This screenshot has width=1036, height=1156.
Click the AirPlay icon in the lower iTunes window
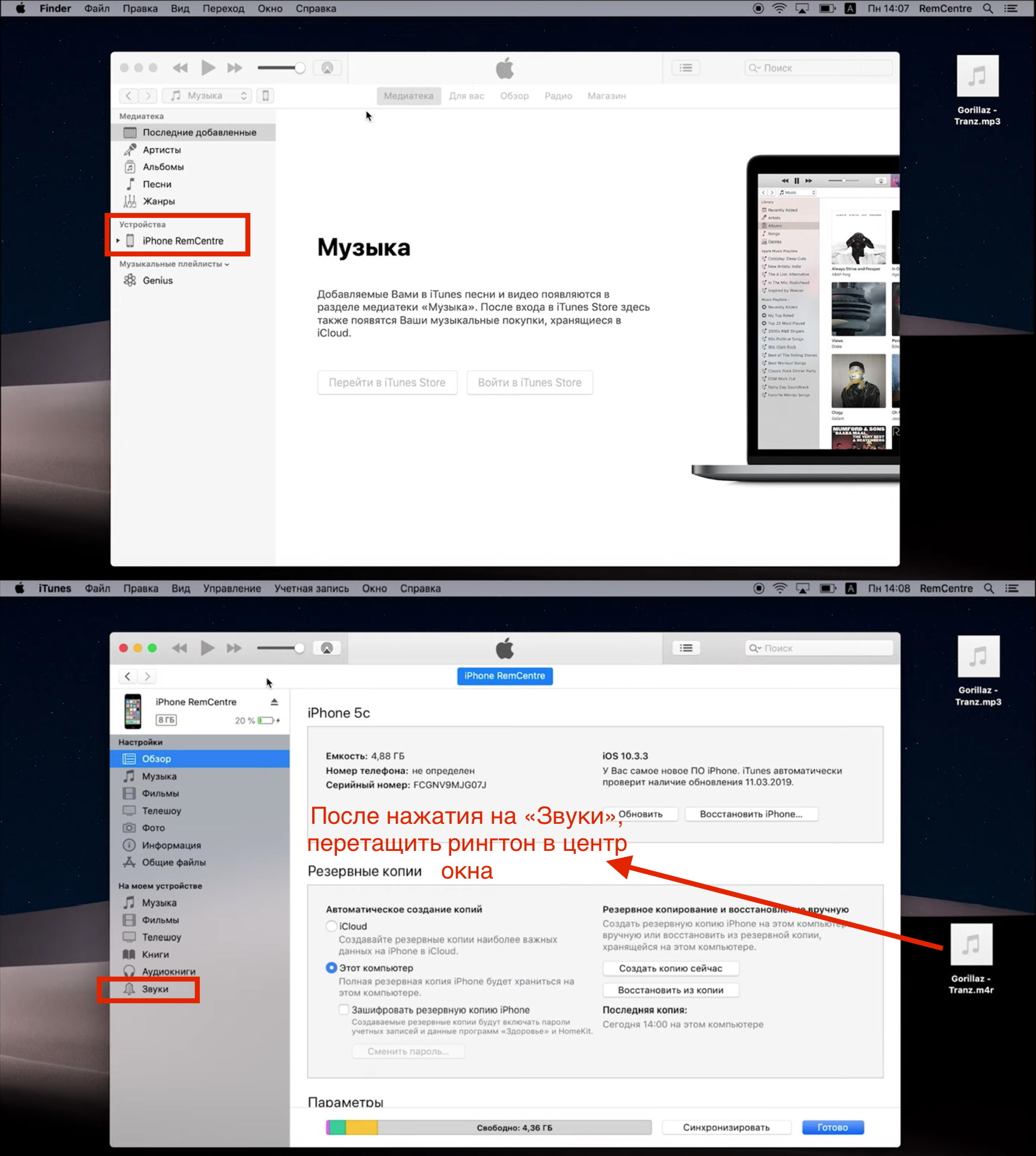327,648
